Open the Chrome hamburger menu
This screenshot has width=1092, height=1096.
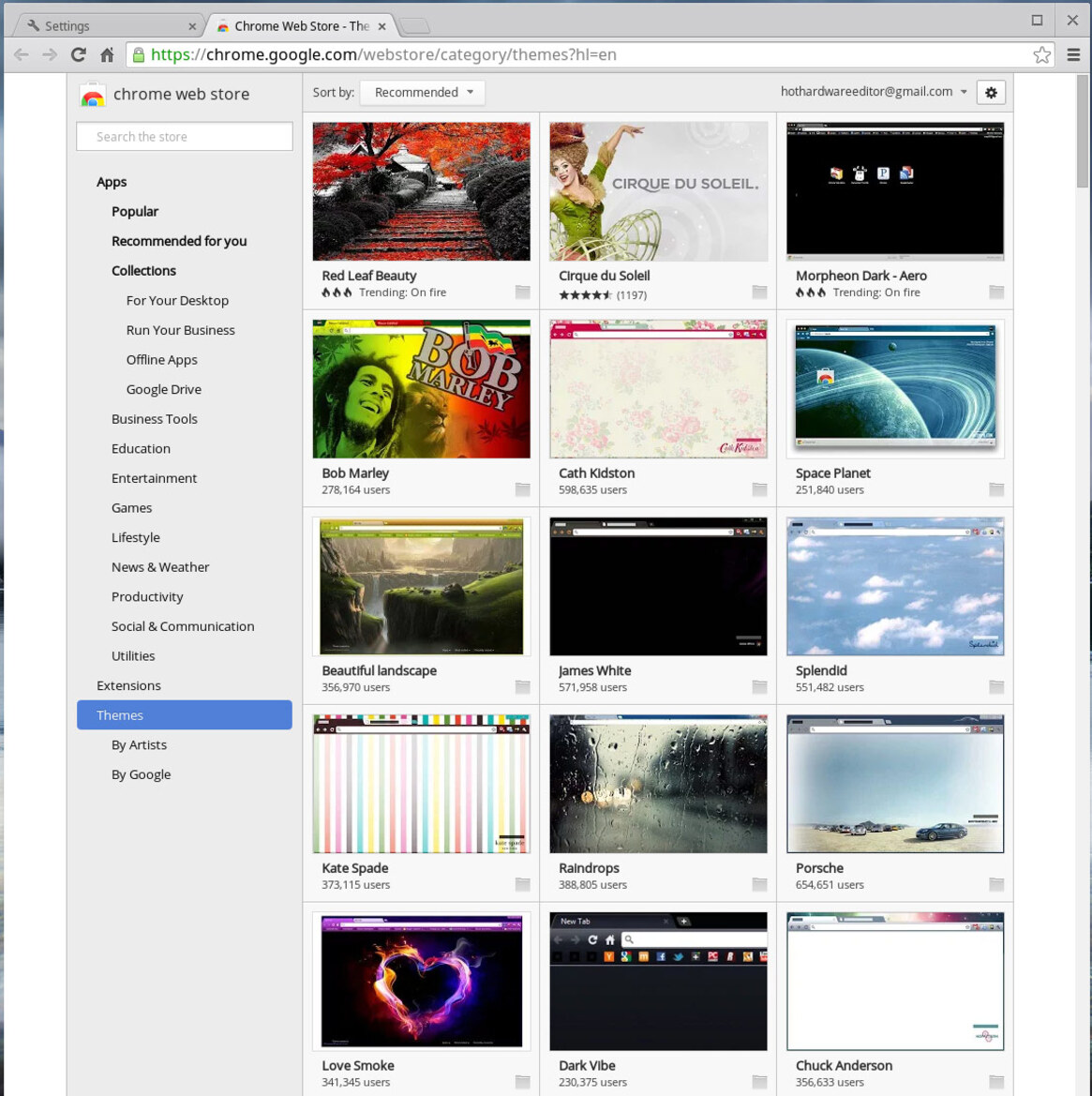(x=1074, y=54)
